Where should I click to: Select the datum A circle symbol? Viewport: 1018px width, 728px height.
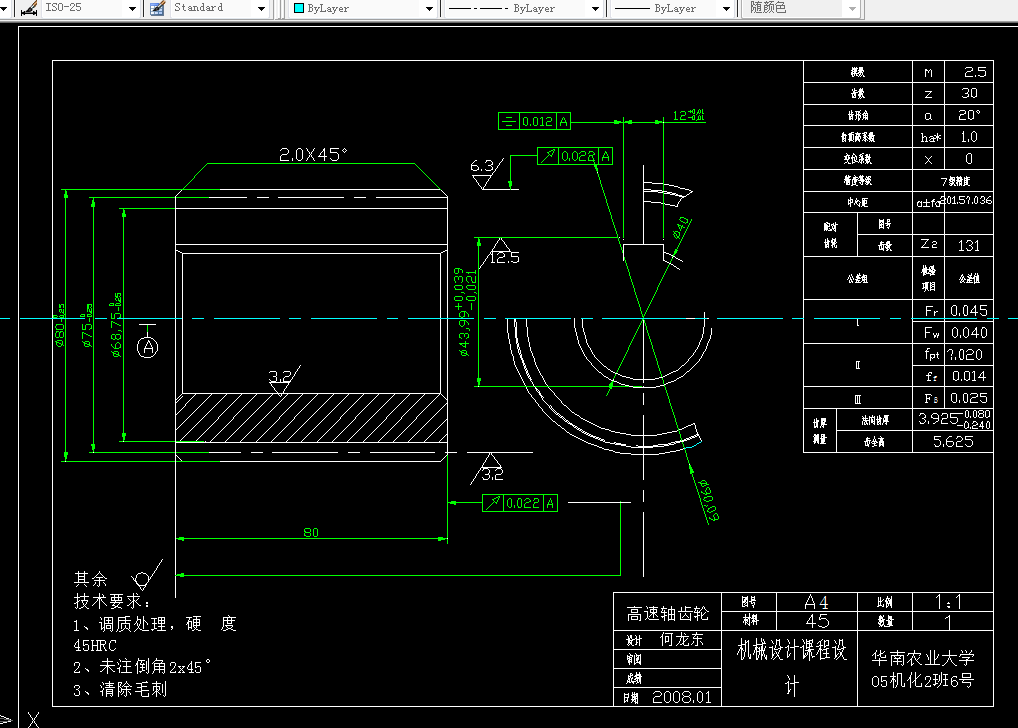coord(148,347)
